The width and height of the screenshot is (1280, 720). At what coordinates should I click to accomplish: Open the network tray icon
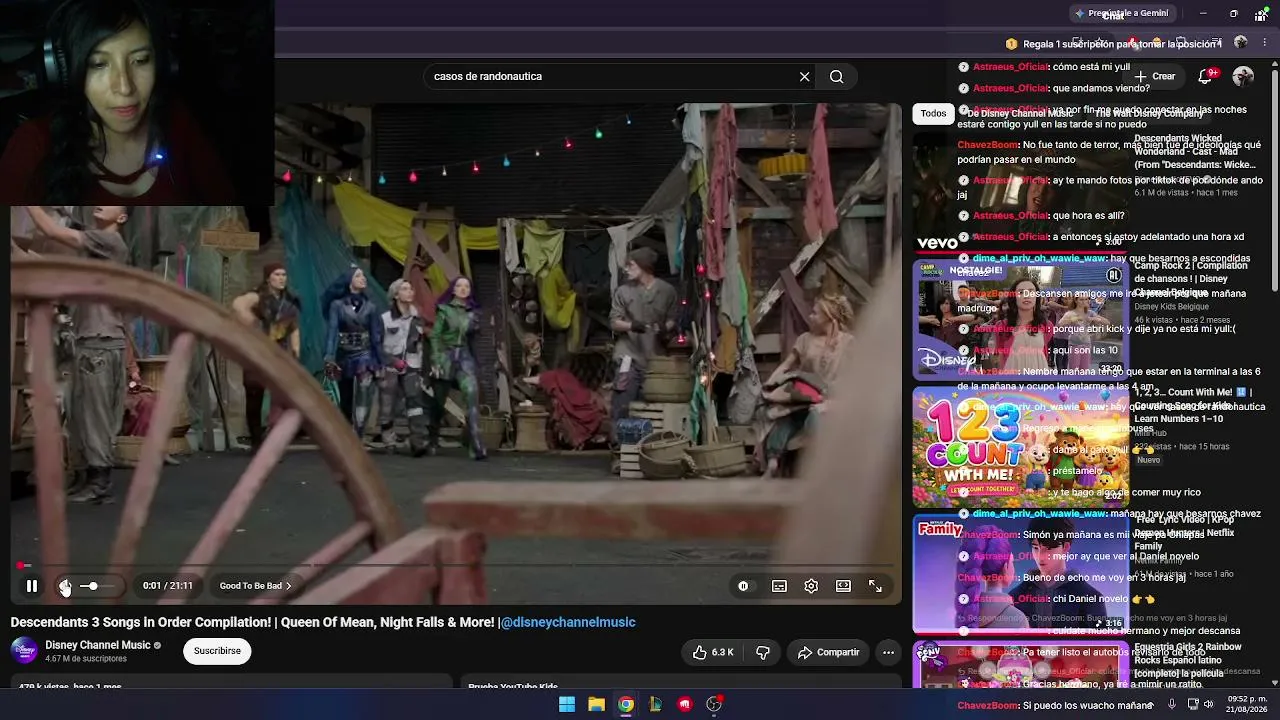[x=1191, y=704]
